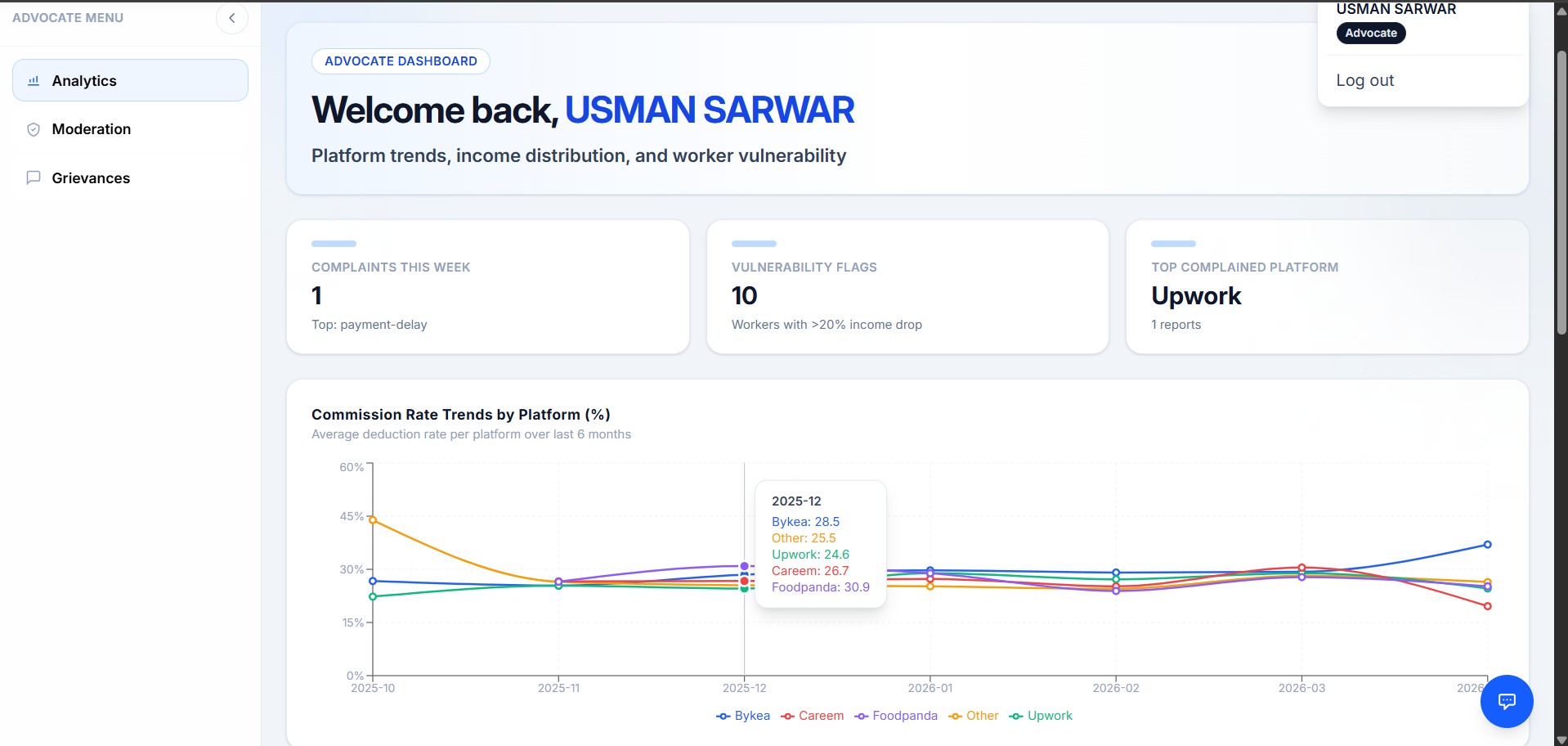Click the Analytics bar chart icon
The width and height of the screenshot is (1568, 746).
[34, 81]
